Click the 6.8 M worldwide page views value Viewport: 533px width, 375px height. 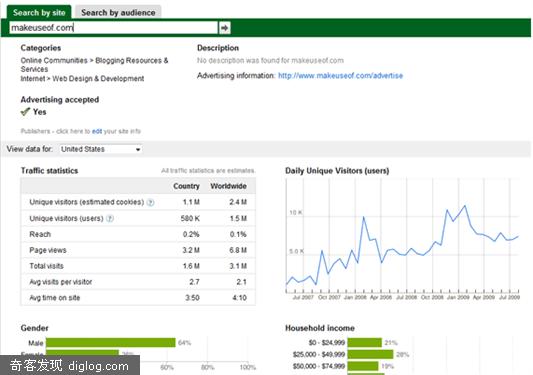[238, 250]
